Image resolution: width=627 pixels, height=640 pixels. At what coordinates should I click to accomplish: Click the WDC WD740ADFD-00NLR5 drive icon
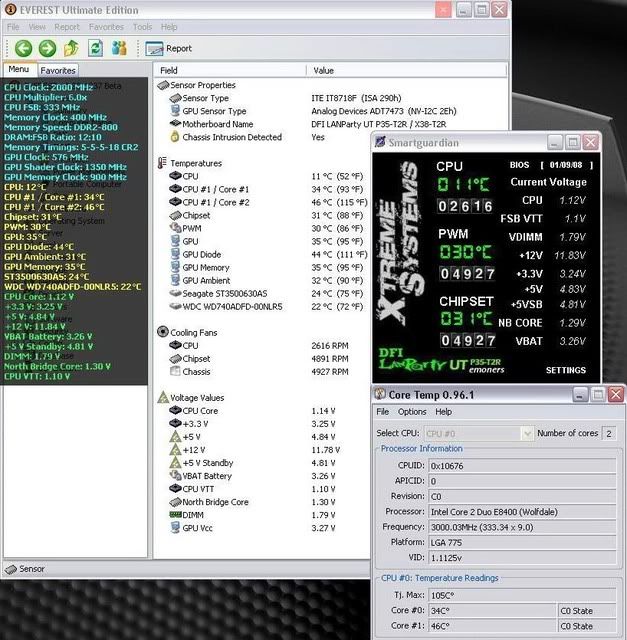click(x=175, y=306)
